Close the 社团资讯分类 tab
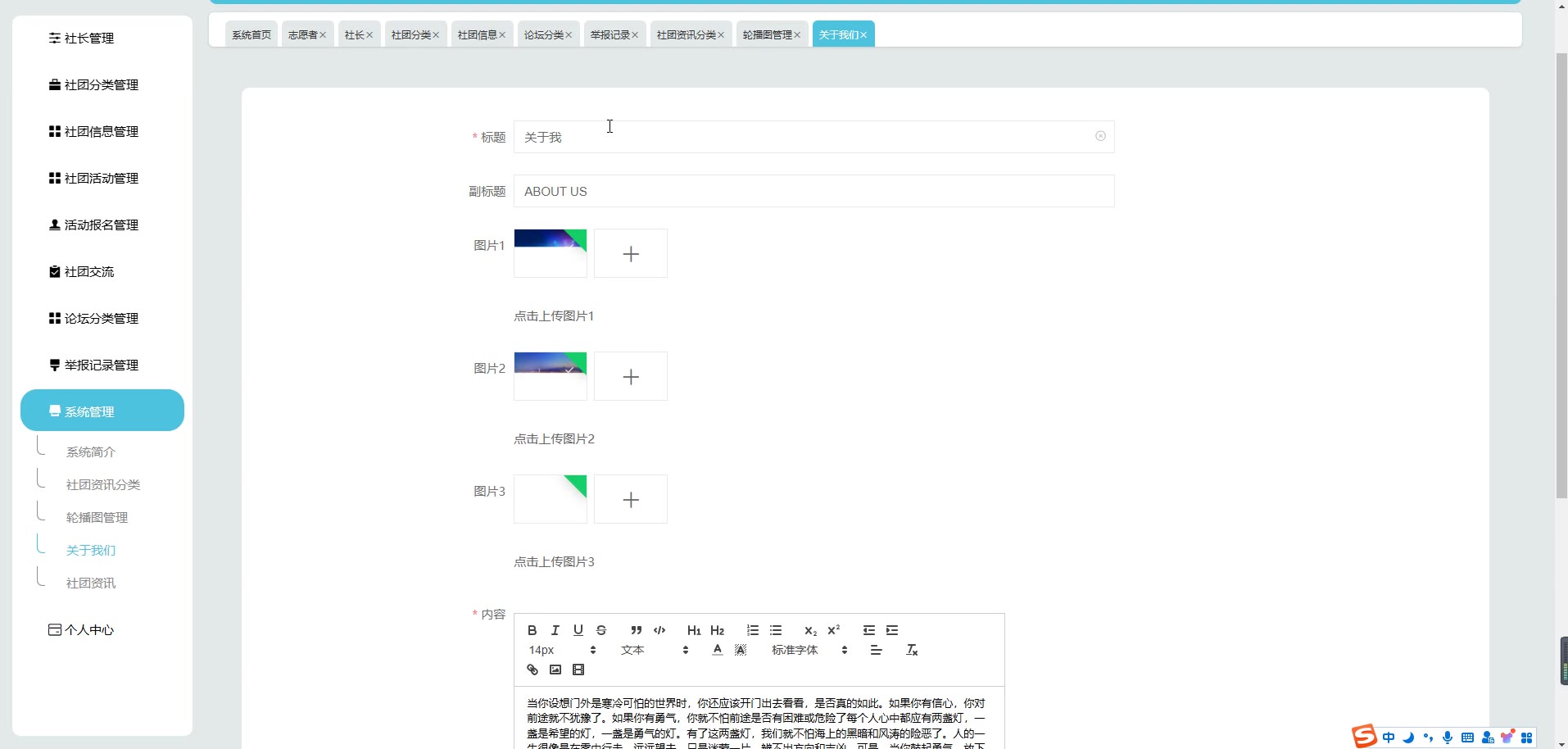 tap(721, 34)
